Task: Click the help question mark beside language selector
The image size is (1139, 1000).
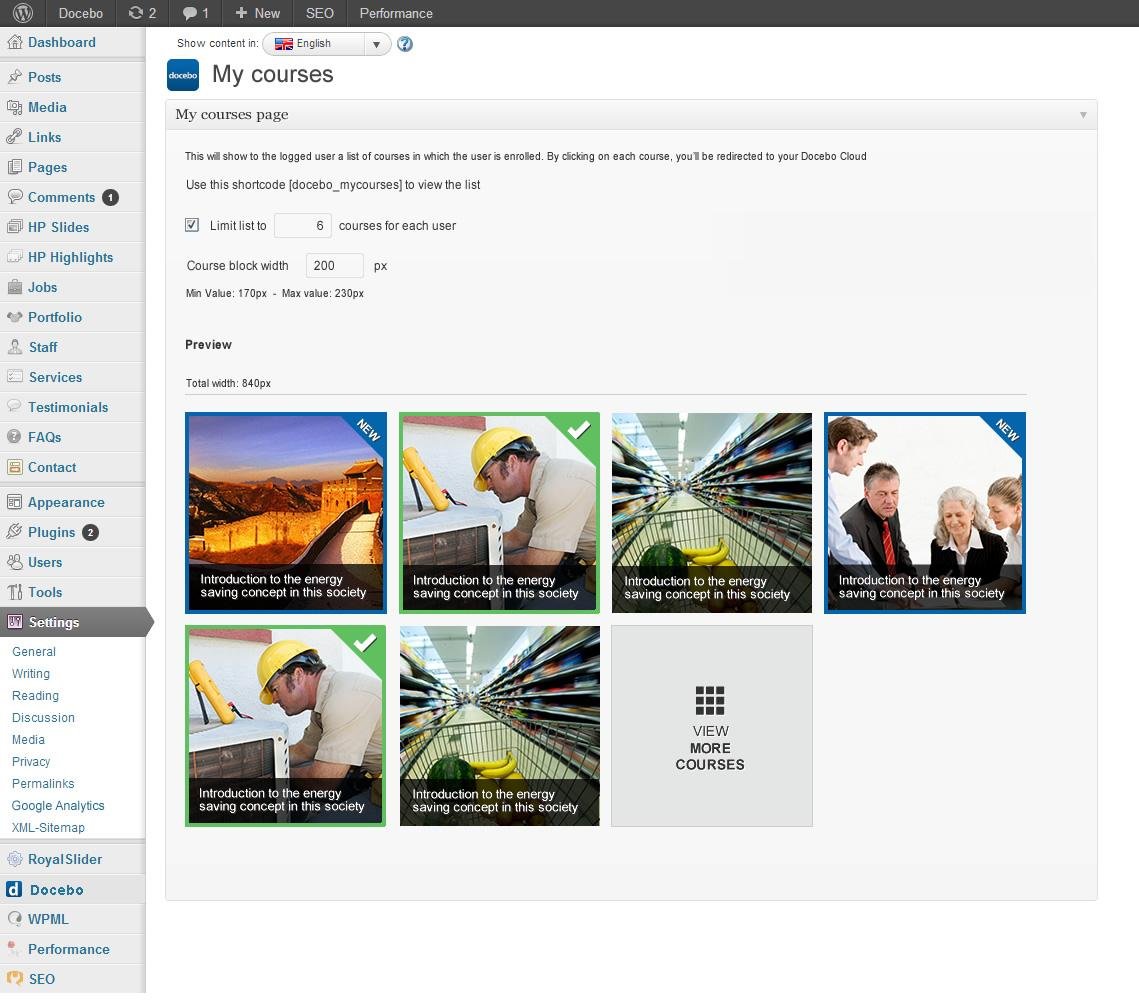Action: pyautogui.click(x=404, y=44)
